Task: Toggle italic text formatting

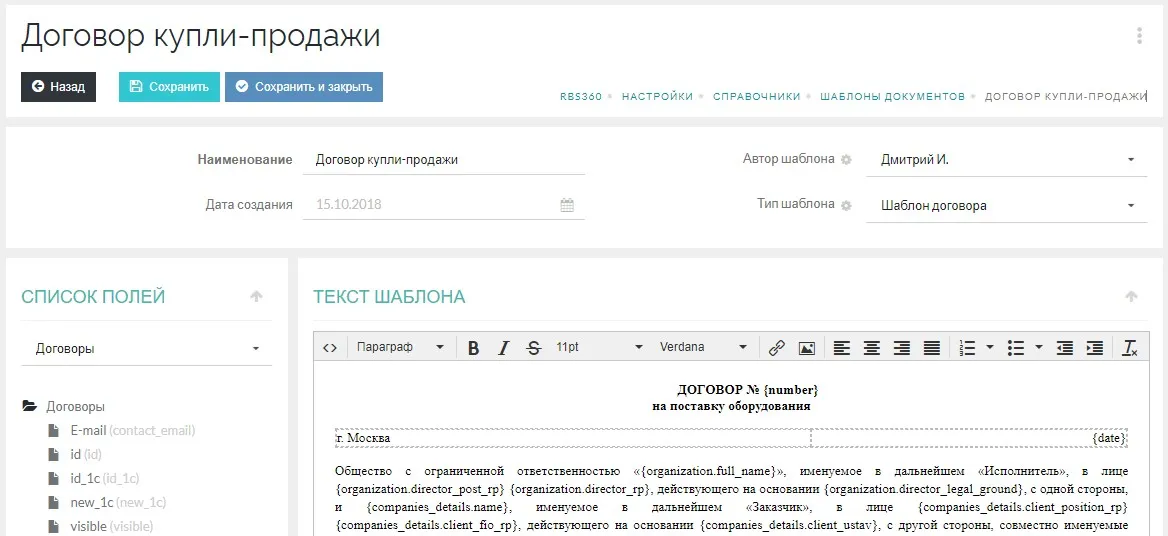Action: click(504, 348)
